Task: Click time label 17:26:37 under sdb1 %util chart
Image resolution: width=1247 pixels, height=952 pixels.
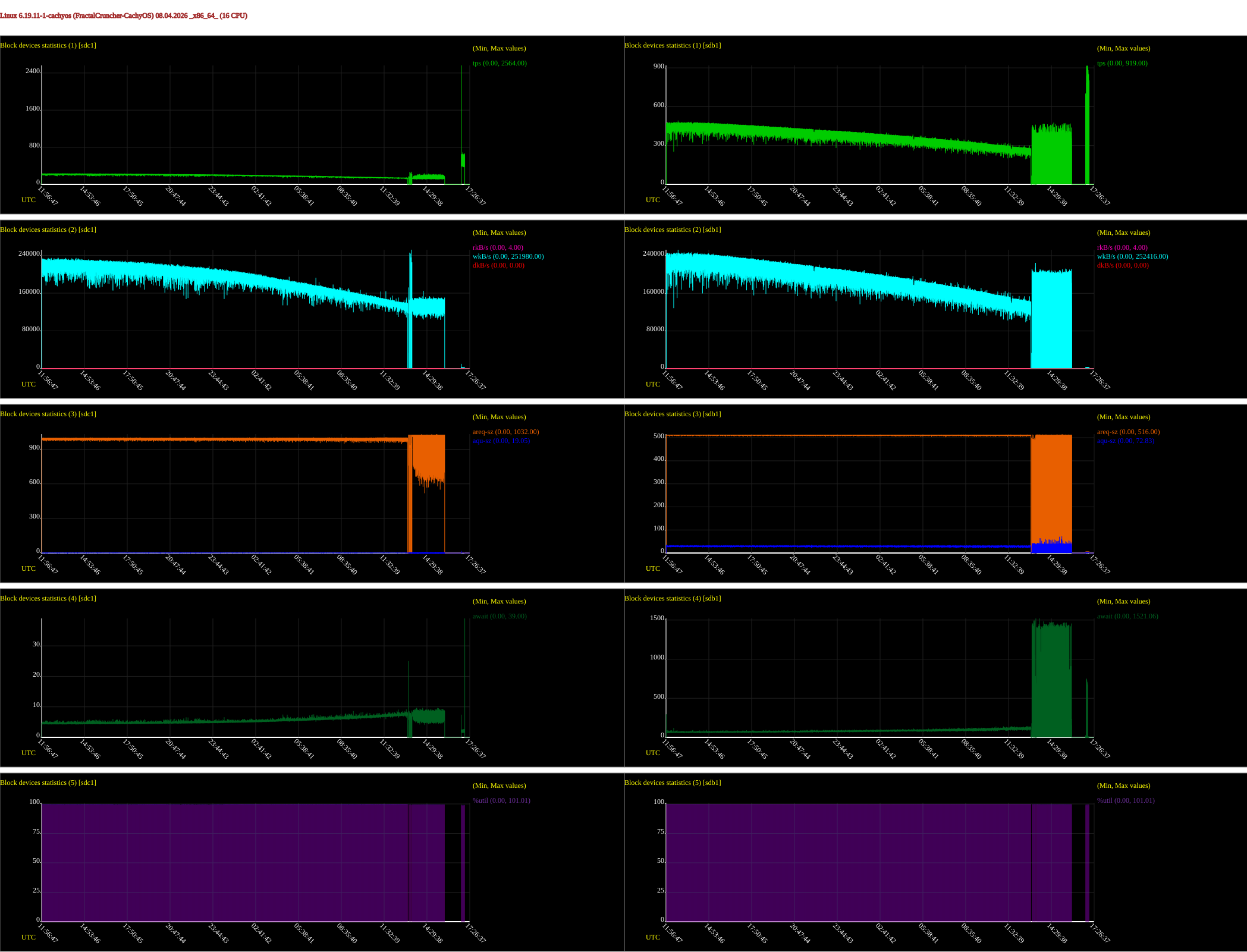Action: pos(1100,934)
